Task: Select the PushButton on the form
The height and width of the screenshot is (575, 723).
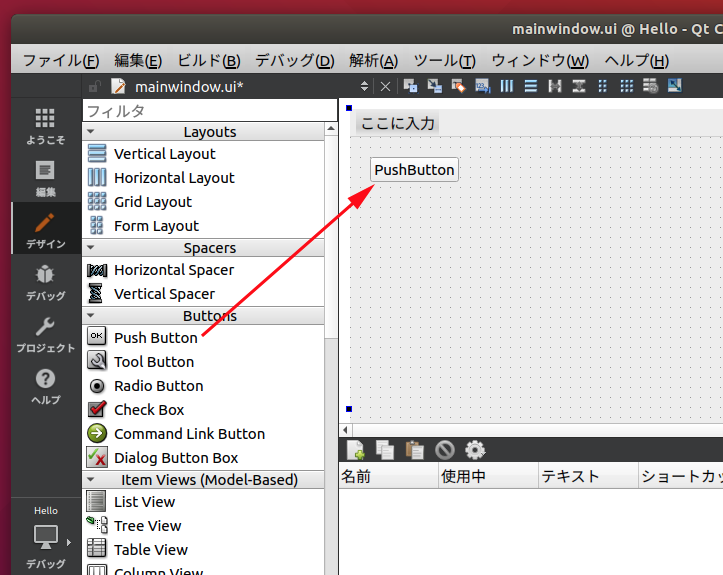Action: pos(414,170)
